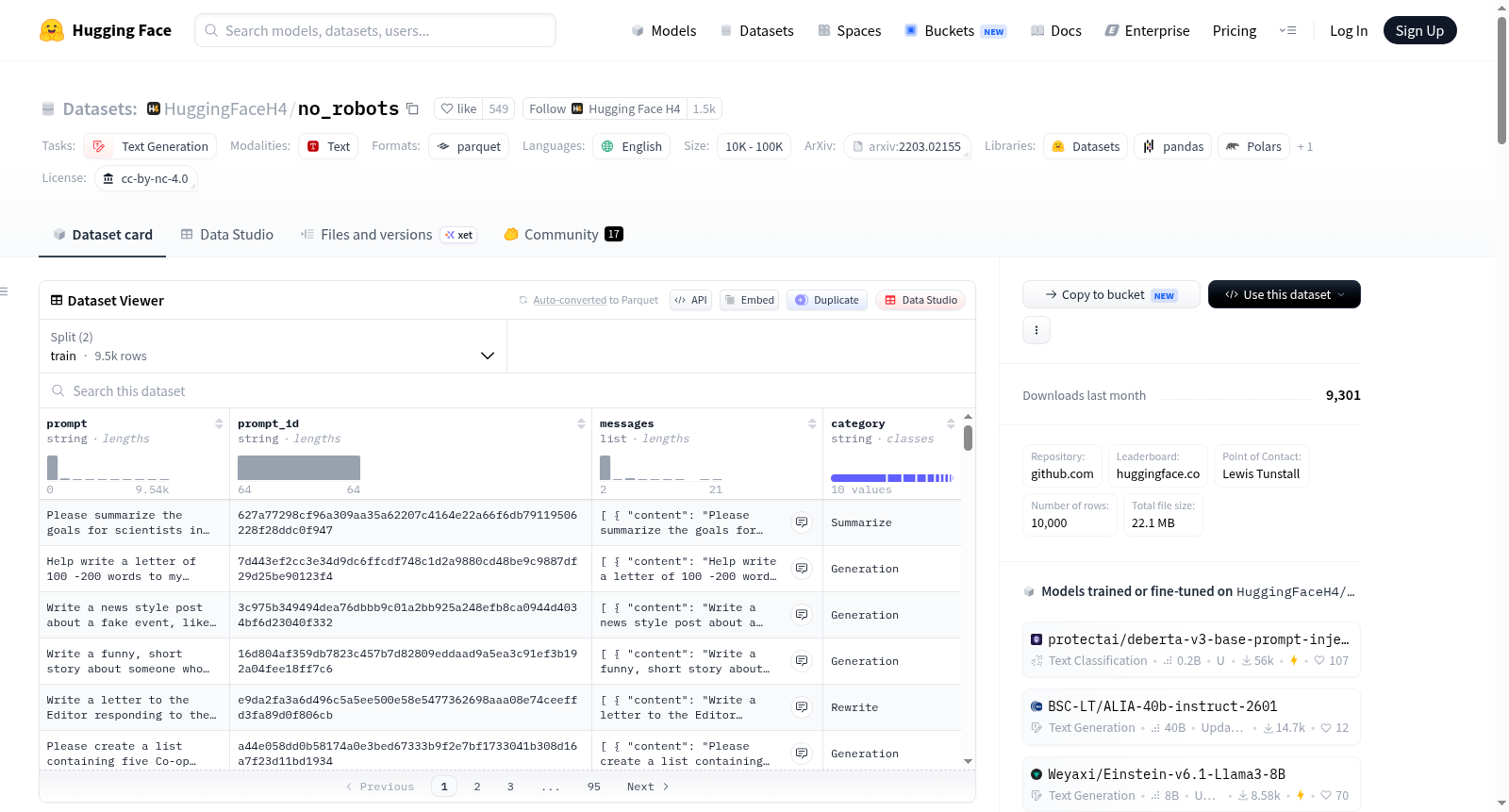Screen dimensions: 1509x812
Task: Expand the navigation more menu icon
Action: 1287,30
